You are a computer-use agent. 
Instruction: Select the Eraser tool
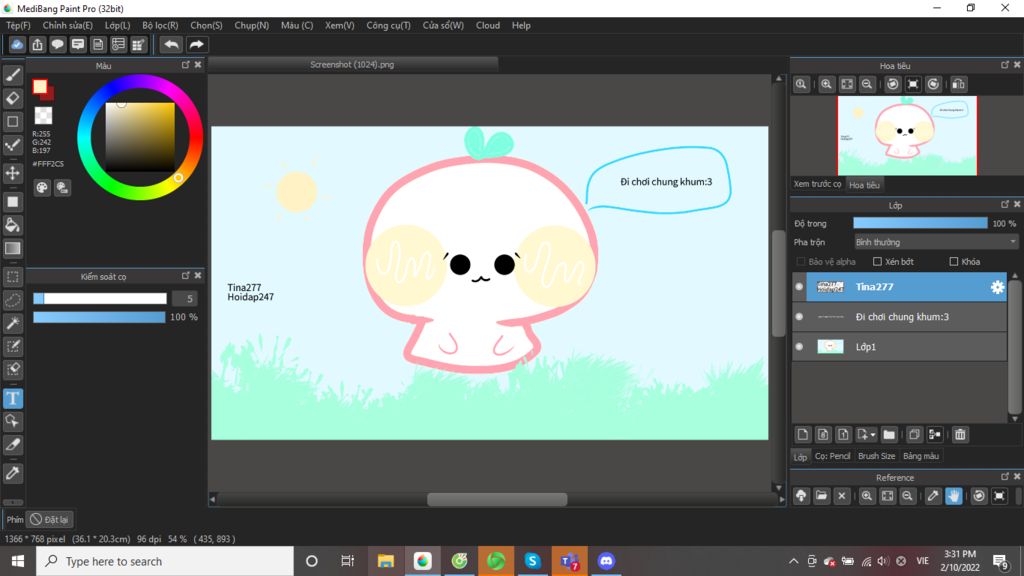click(x=12, y=99)
